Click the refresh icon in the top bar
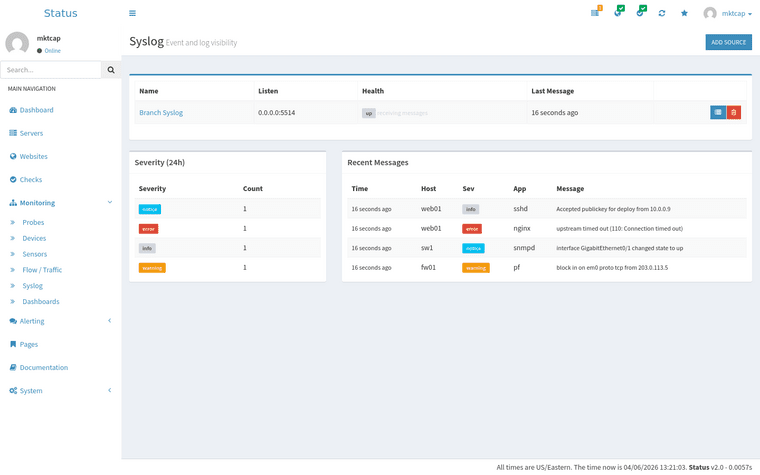 pos(662,13)
